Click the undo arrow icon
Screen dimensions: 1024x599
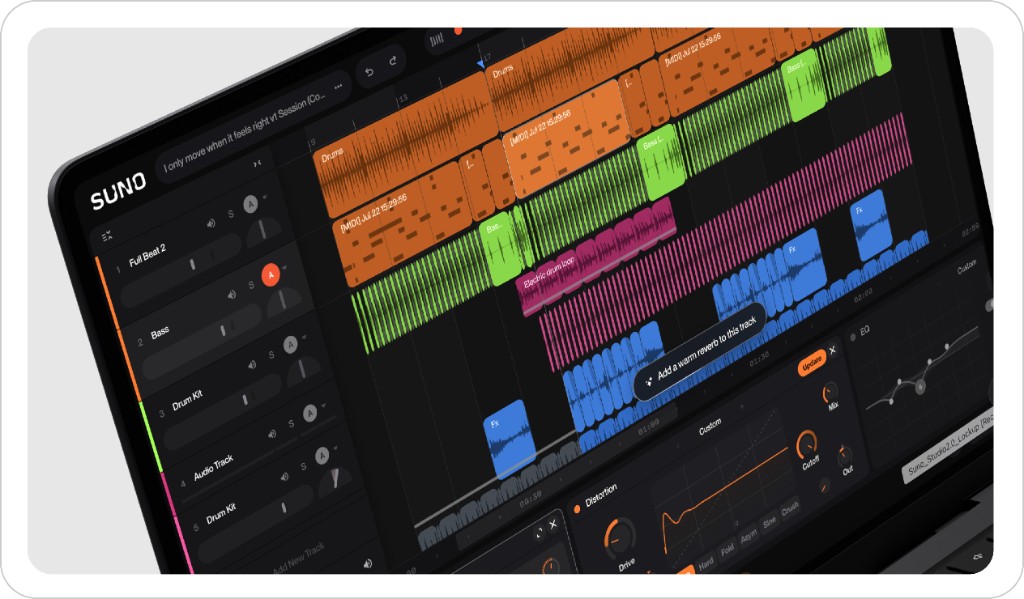click(x=369, y=72)
